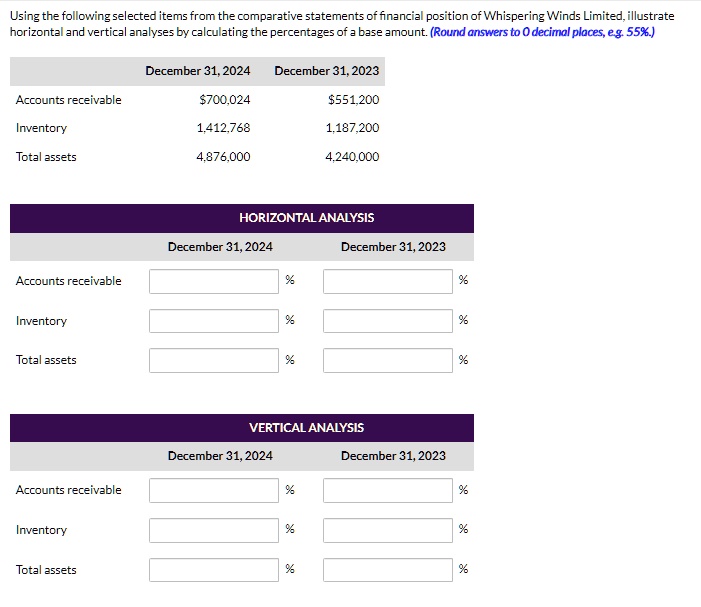Click the $551,200 accounts receivable value
Screen dimensions: 701x607
tap(353, 100)
